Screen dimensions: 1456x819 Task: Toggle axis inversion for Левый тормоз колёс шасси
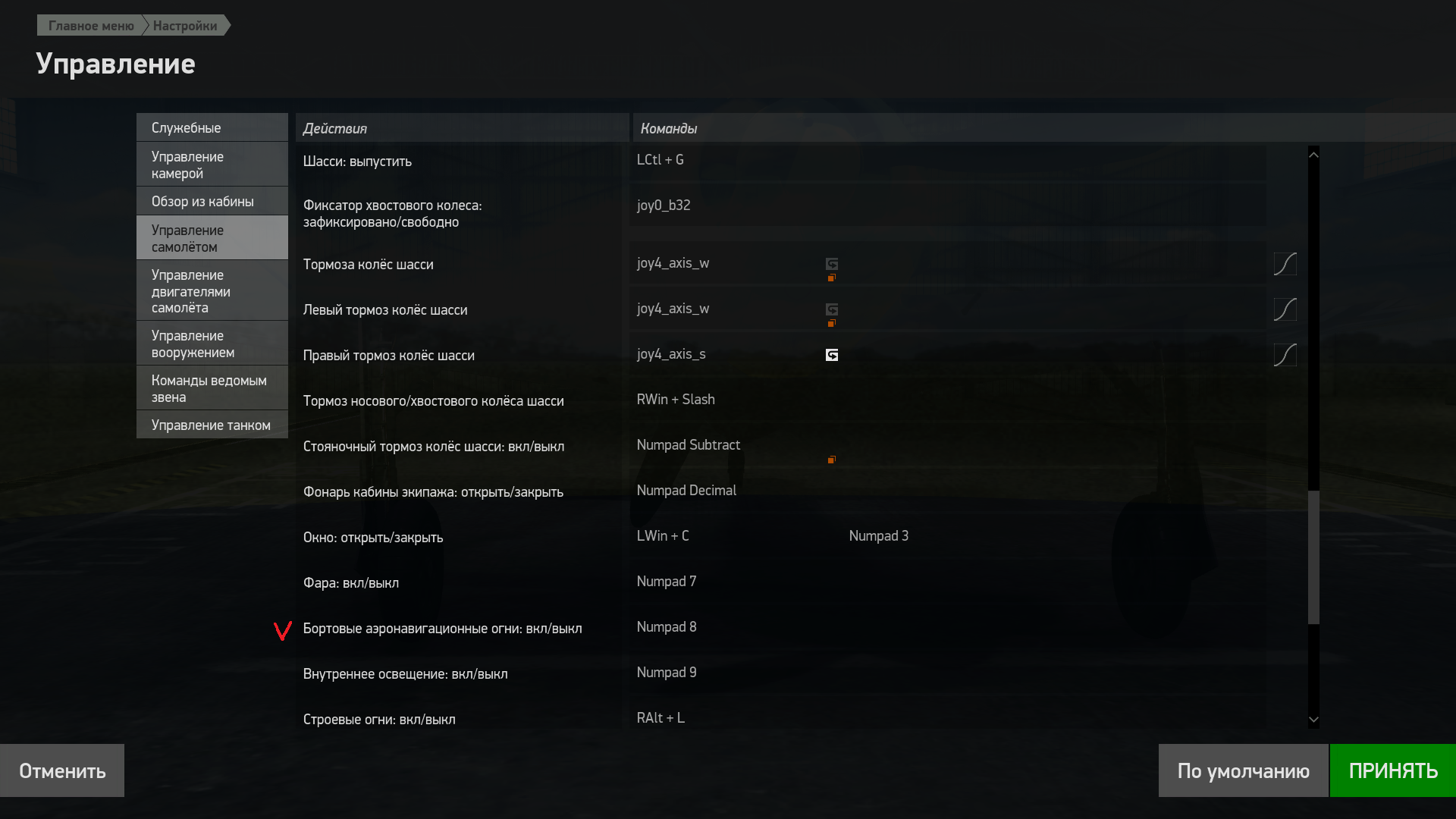(832, 309)
